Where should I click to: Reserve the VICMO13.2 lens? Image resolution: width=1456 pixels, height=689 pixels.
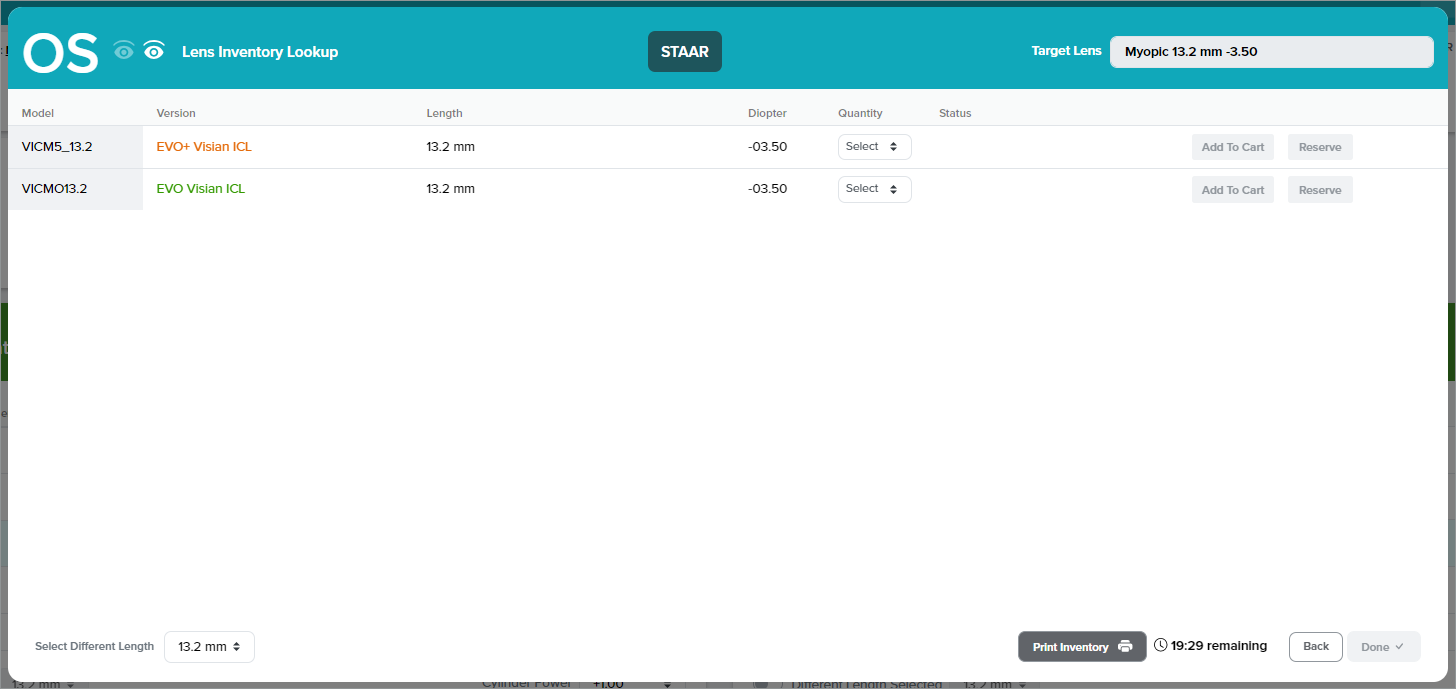[1319, 190]
